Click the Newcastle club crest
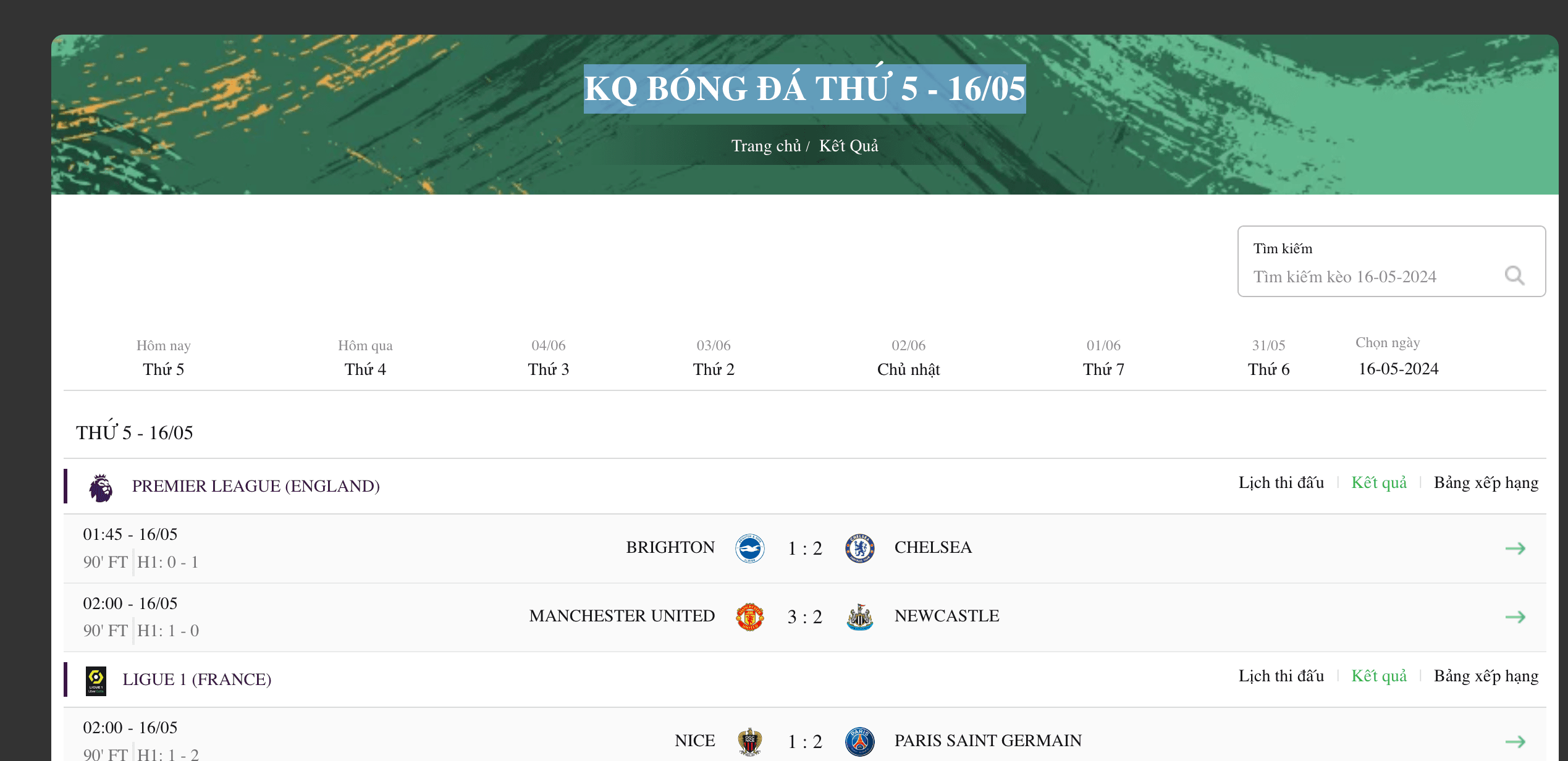 pos(859,616)
